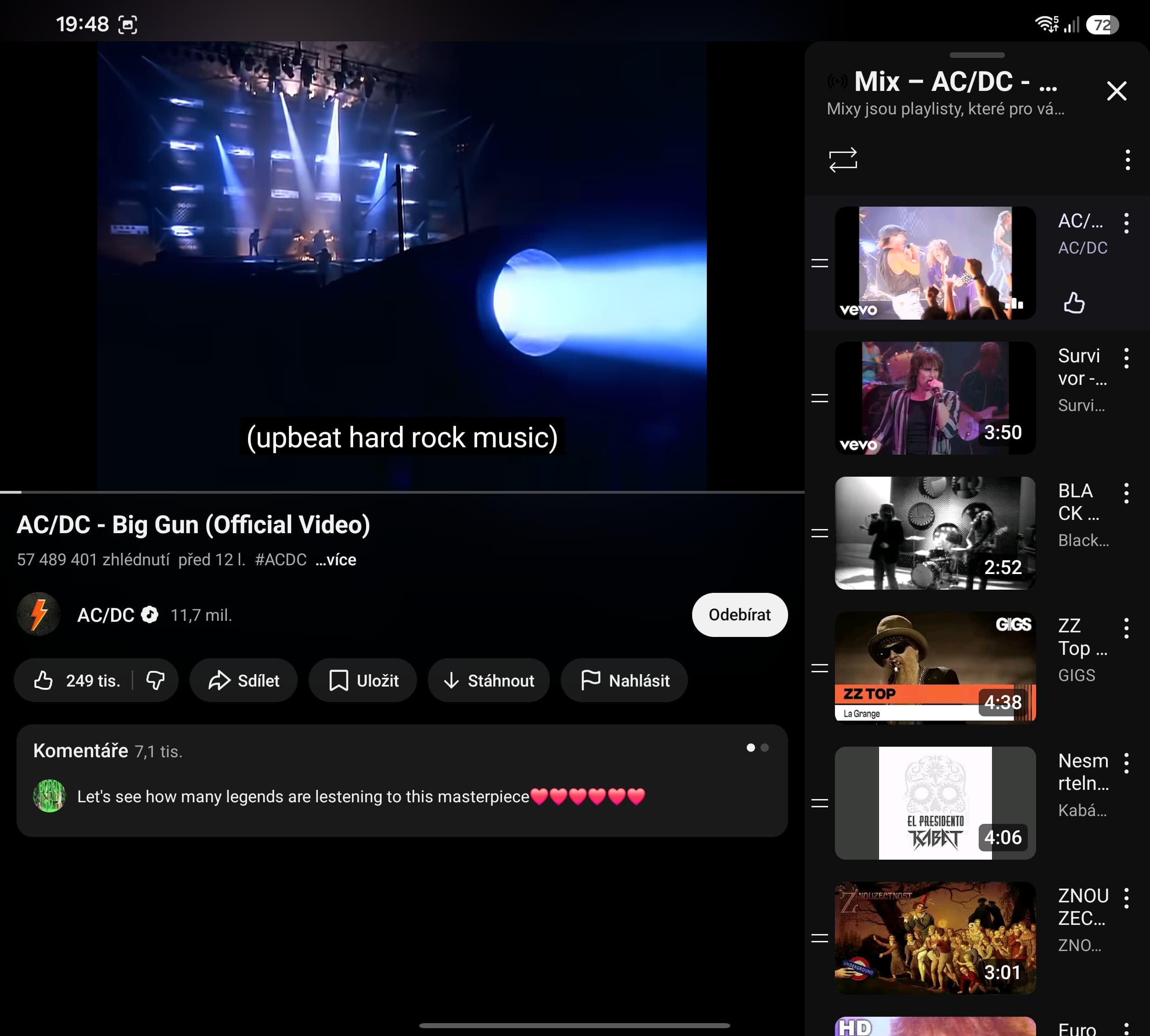Play the El Presidento Kabát thumbnail

(935, 803)
